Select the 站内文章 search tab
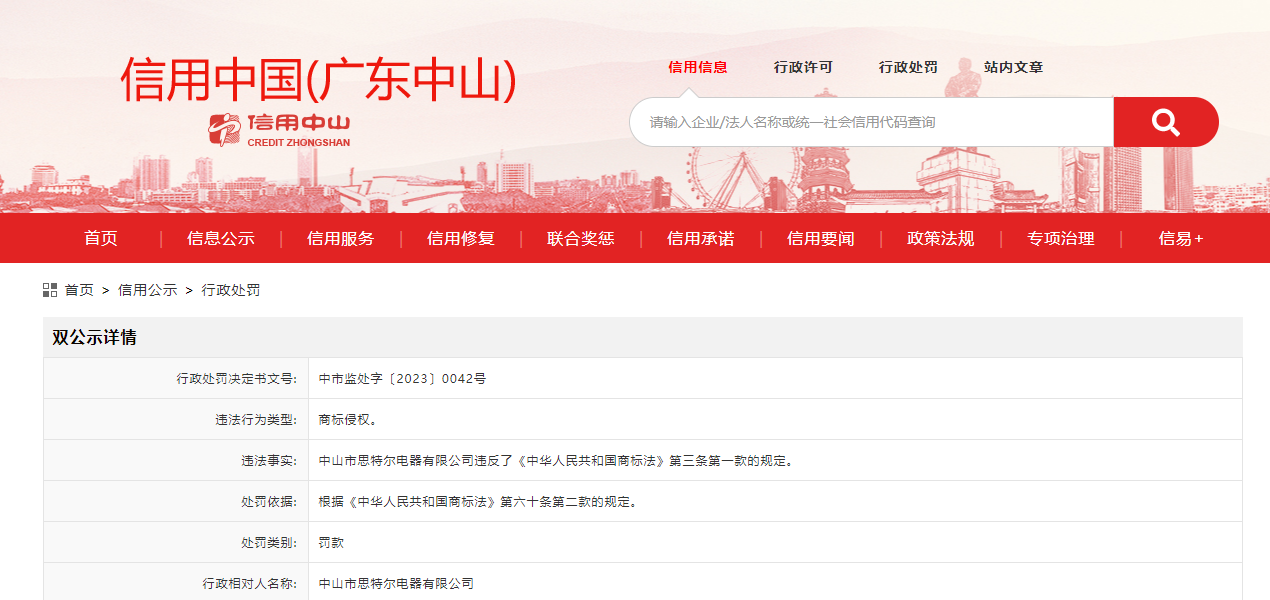This screenshot has height=600, width=1270. point(1013,67)
